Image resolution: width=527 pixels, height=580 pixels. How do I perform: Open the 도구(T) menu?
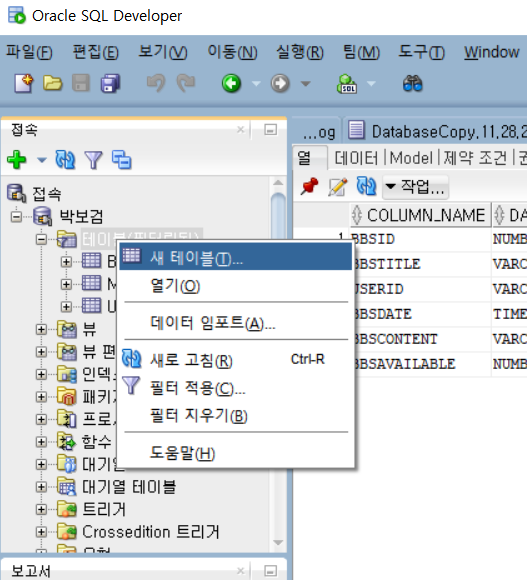[421, 52]
